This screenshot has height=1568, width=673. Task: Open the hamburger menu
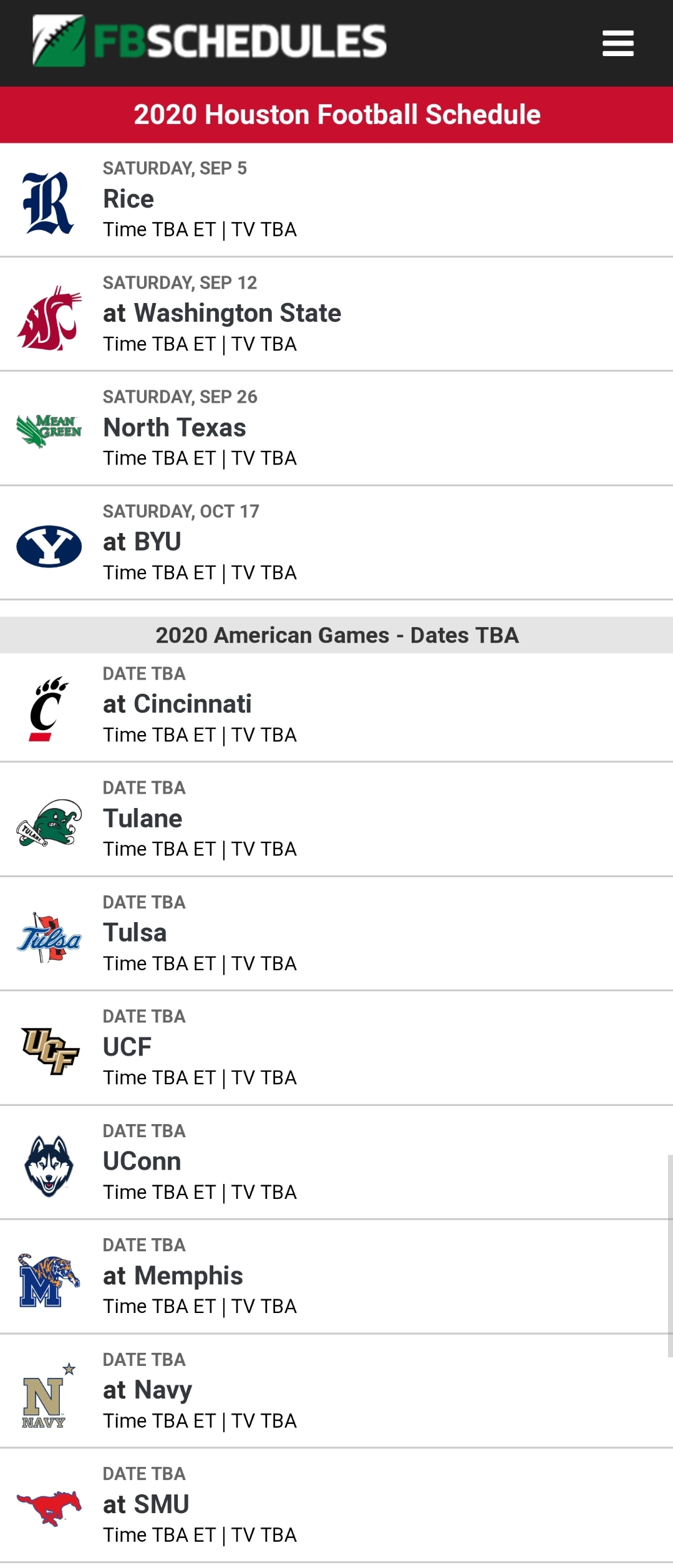coord(617,43)
